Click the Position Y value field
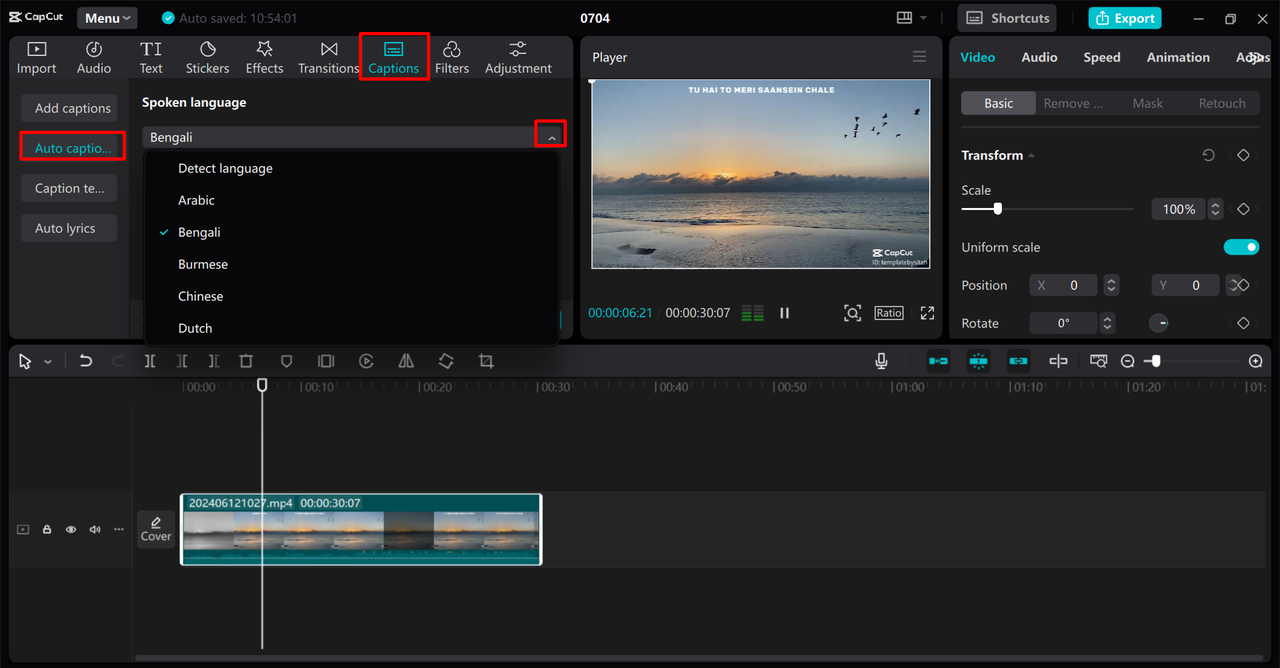 1185,285
